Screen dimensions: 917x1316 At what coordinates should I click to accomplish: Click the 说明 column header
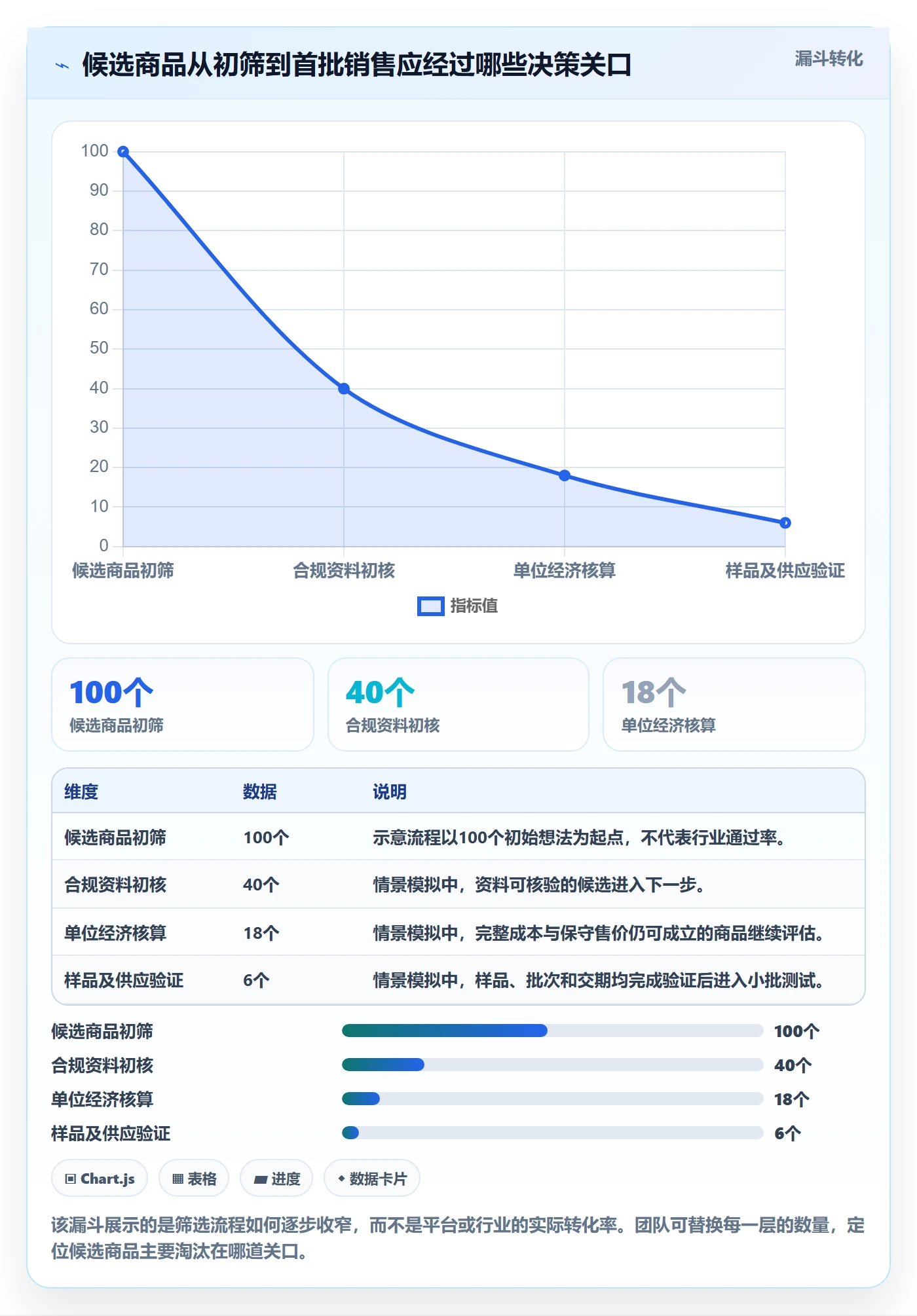pos(390,792)
